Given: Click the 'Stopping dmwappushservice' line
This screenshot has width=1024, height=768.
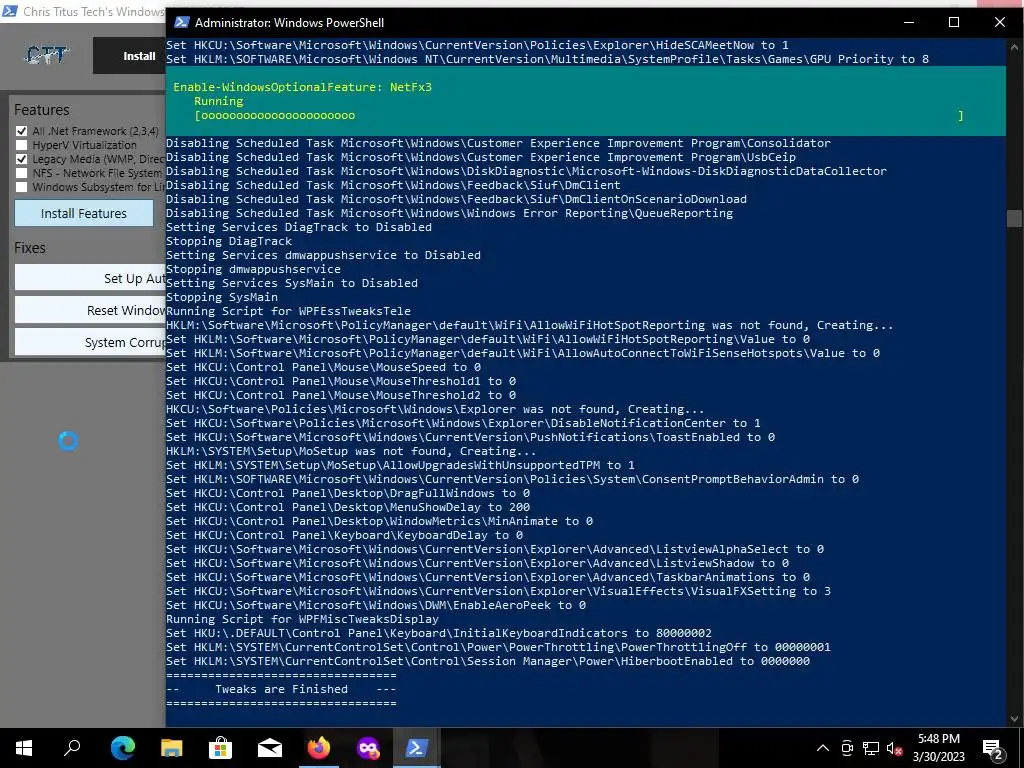Looking at the screenshot, I should tap(253, 269).
